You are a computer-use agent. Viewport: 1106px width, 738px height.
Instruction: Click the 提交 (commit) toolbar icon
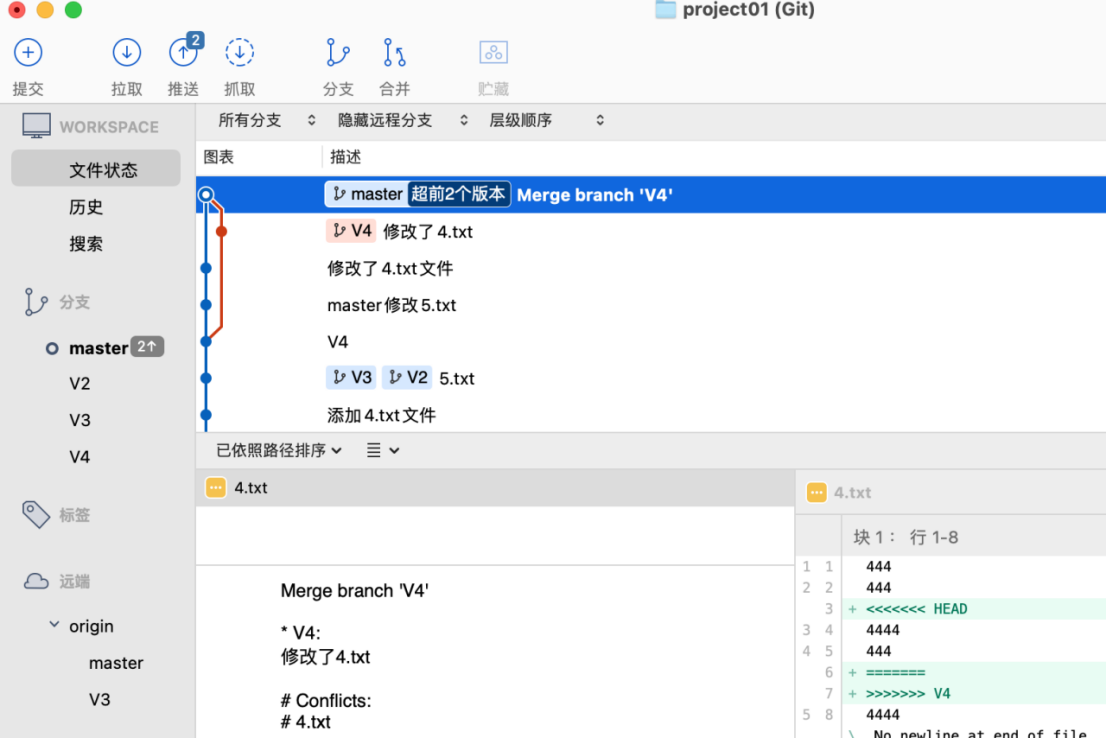pyautogui.click(x=28, y=52)
